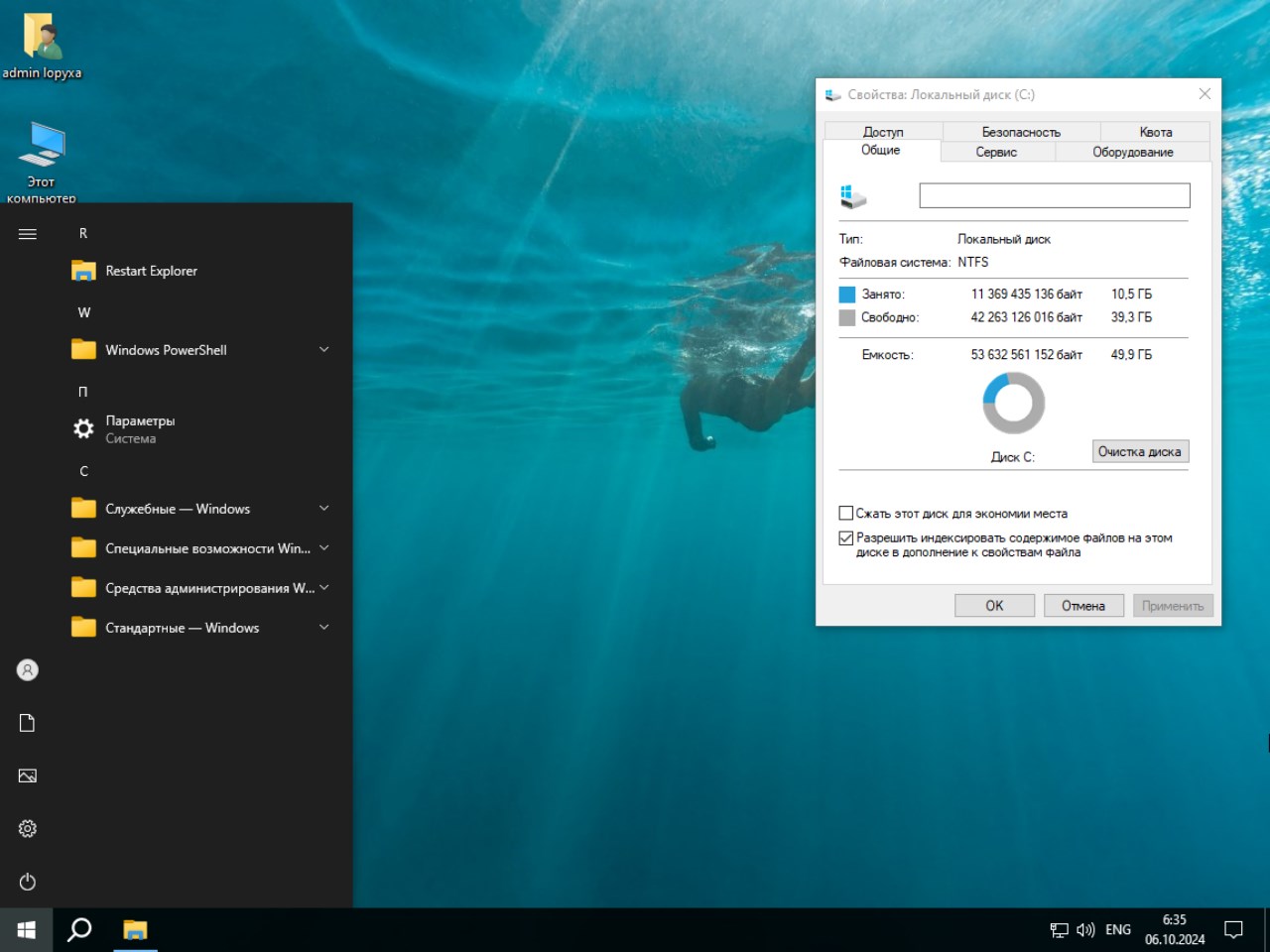This screenshot has height=952, width=1270.
Task: Toggle the hamburger menu in Start
Action: [28, 234]
